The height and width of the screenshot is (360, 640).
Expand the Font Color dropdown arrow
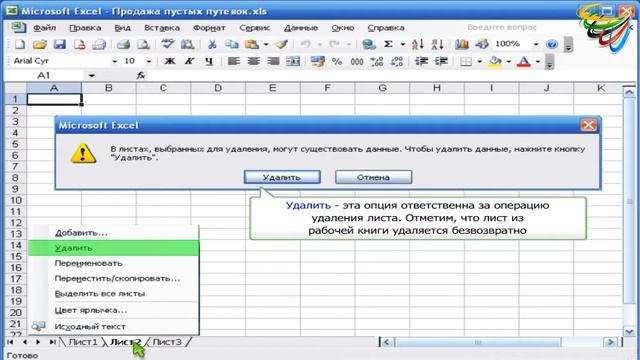(538, 62)
